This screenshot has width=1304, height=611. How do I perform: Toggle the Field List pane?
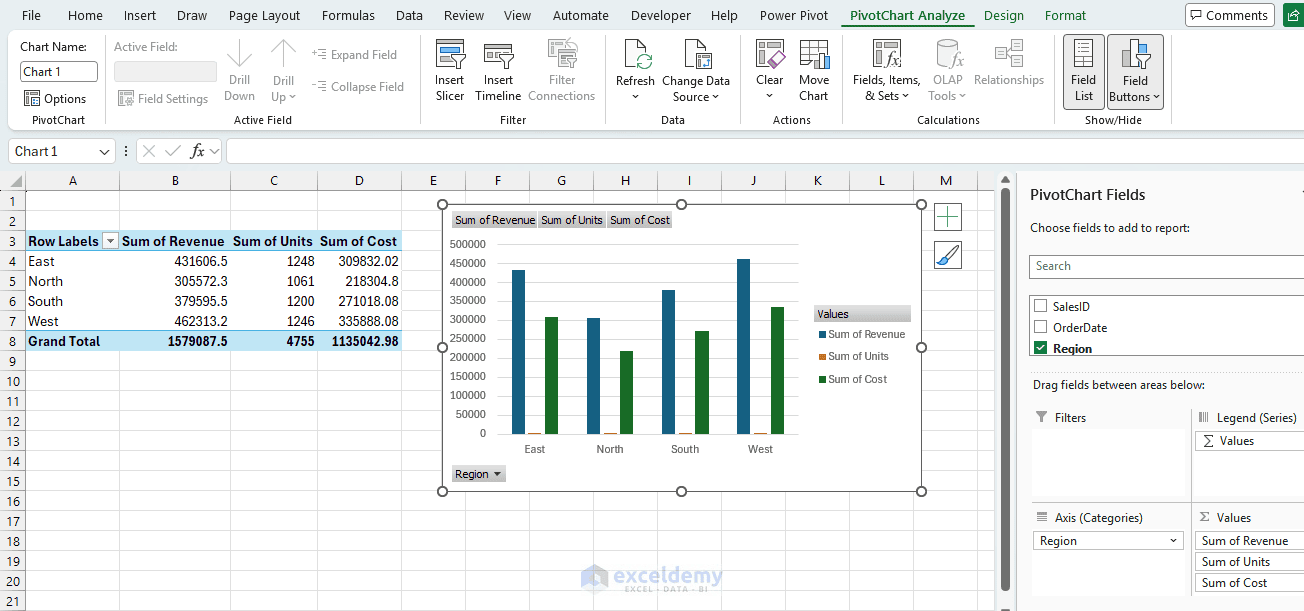click(x=1084, y=71)
